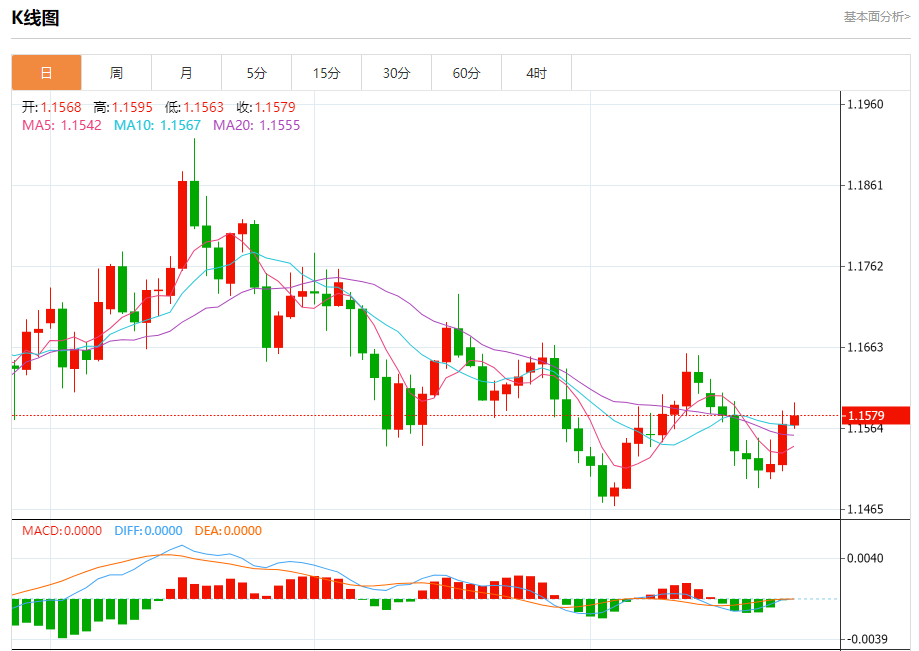Open the 月 (monthly) chart tab
919x651 pixels.
[x=186, y=73]
